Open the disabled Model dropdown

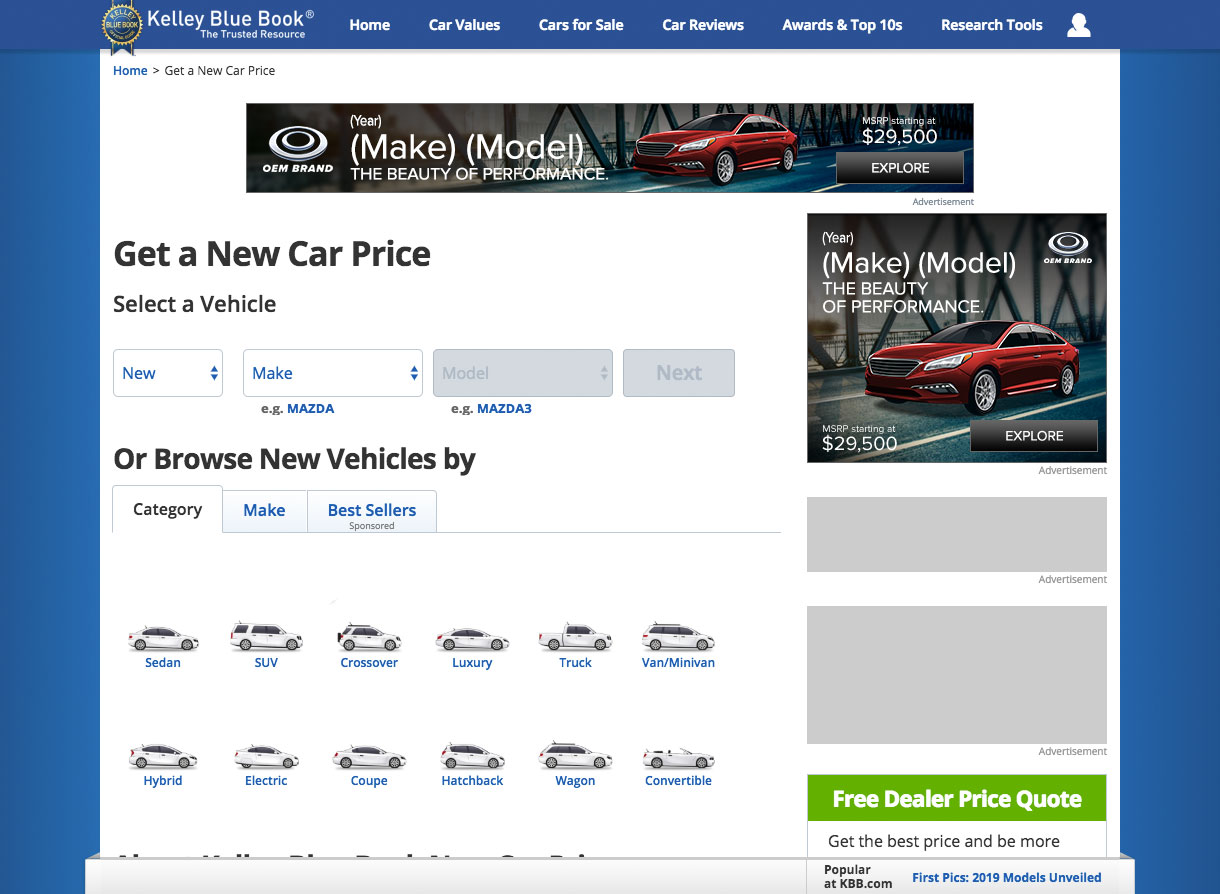[523, 373]
